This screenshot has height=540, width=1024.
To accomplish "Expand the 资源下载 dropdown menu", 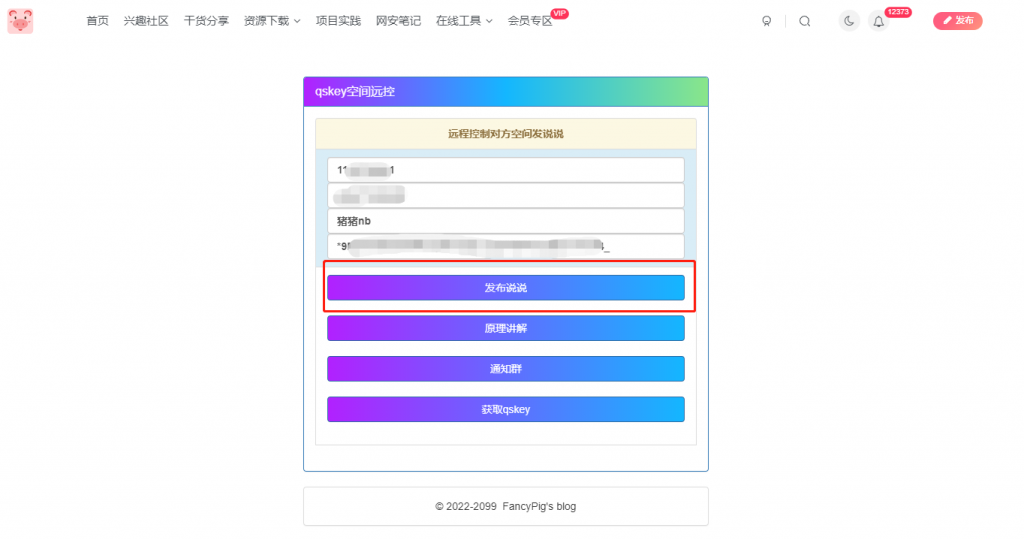I will (271, 21).
